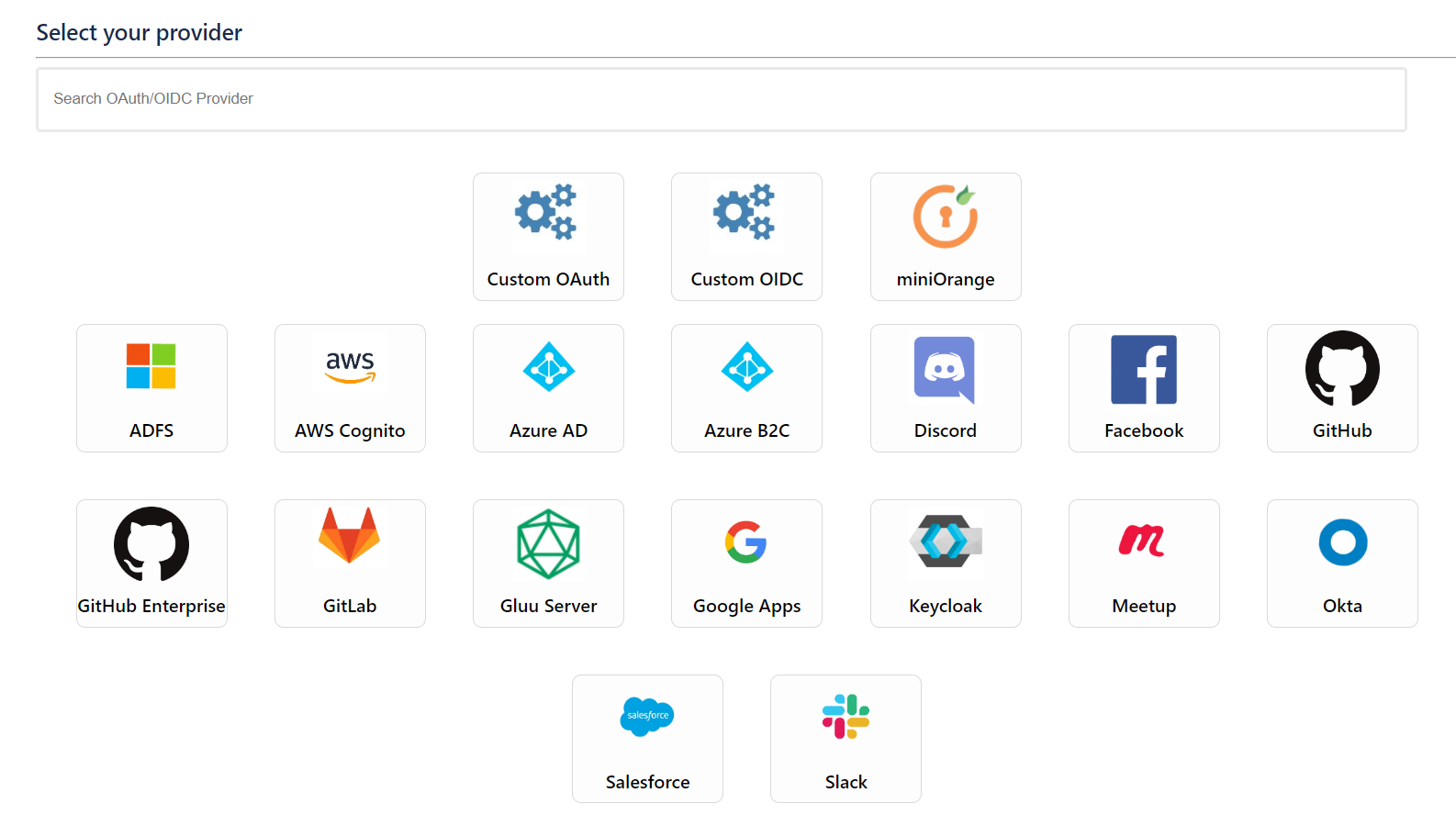Image resolution: width=1456 pixels, height=826 pixels.
Task: Pick the Slack logo
Action: point(846,717)
